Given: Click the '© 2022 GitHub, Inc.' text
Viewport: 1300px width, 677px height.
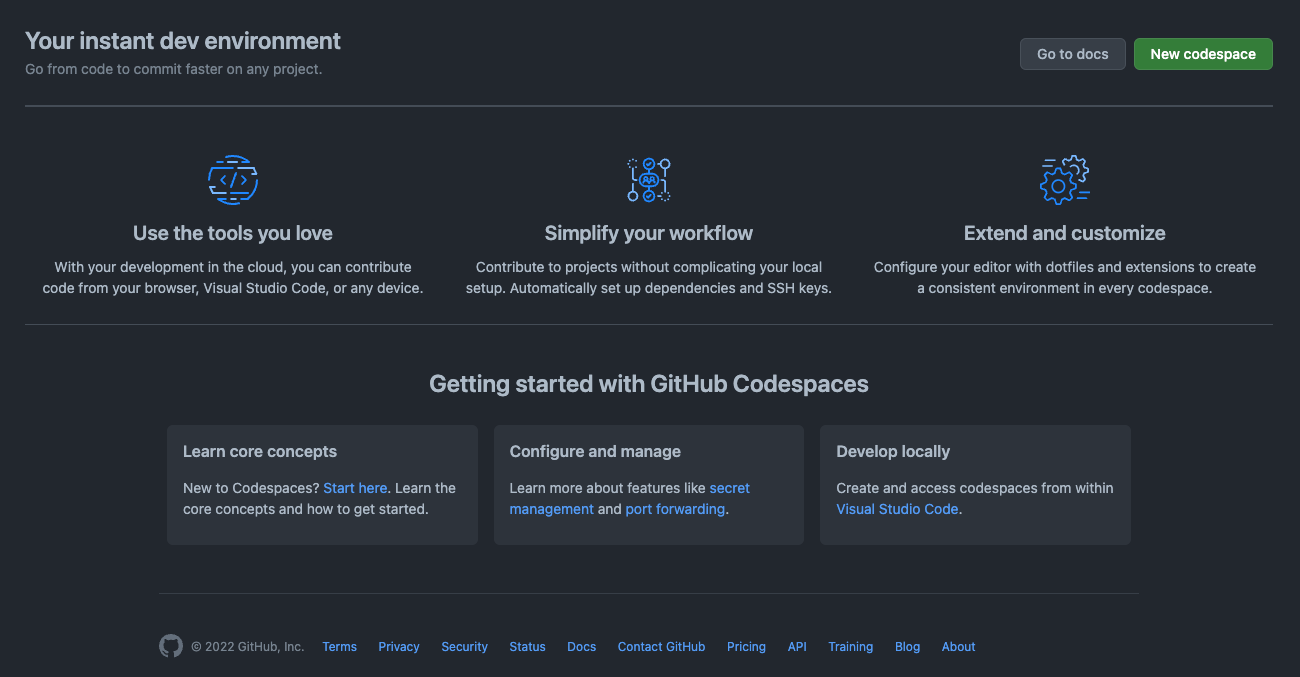Looking at the screenshot, I should click(248, 647).
